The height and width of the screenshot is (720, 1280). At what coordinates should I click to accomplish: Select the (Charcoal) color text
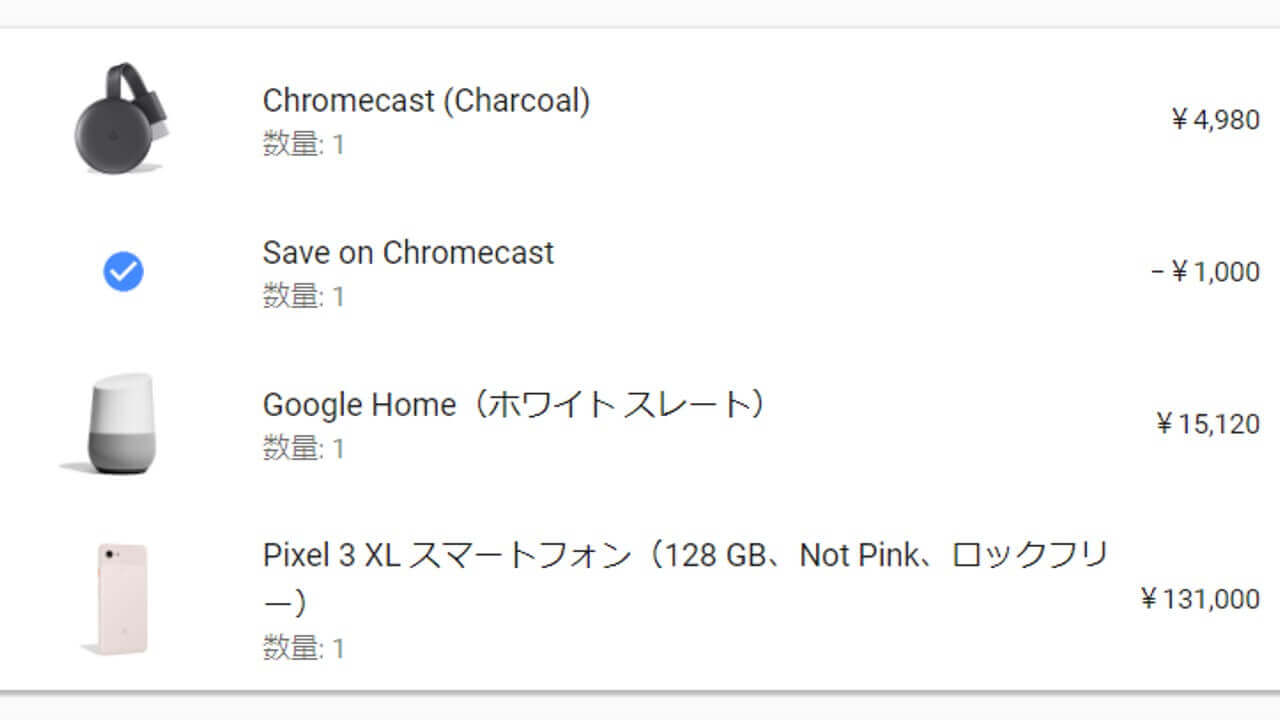click(516, 101)
